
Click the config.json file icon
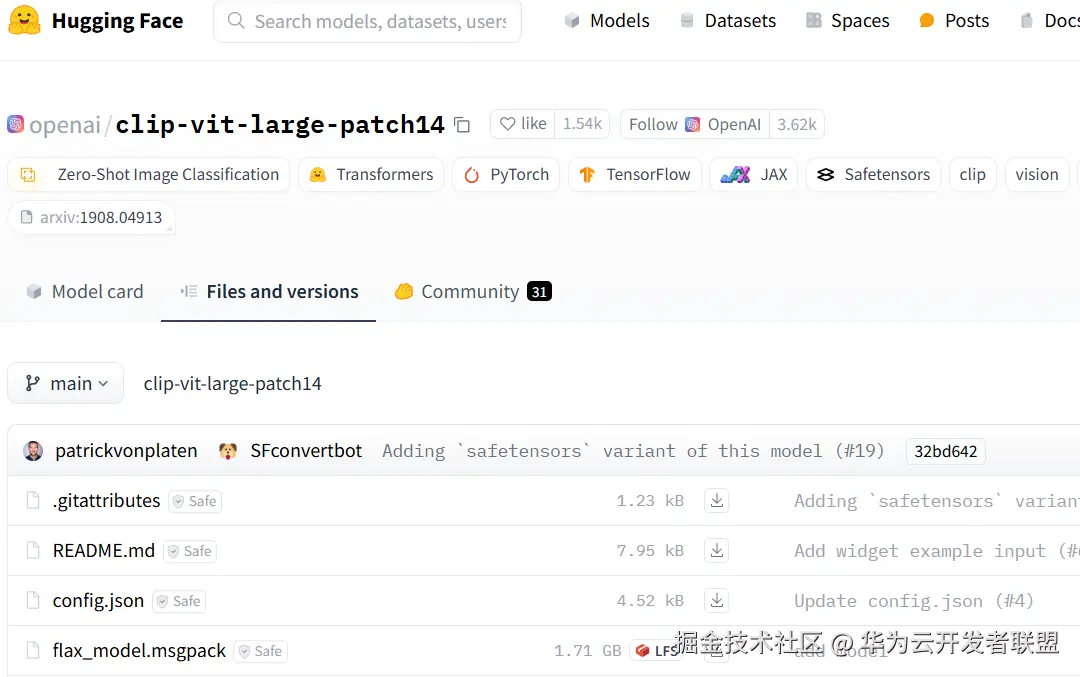(x=32, y=601)
